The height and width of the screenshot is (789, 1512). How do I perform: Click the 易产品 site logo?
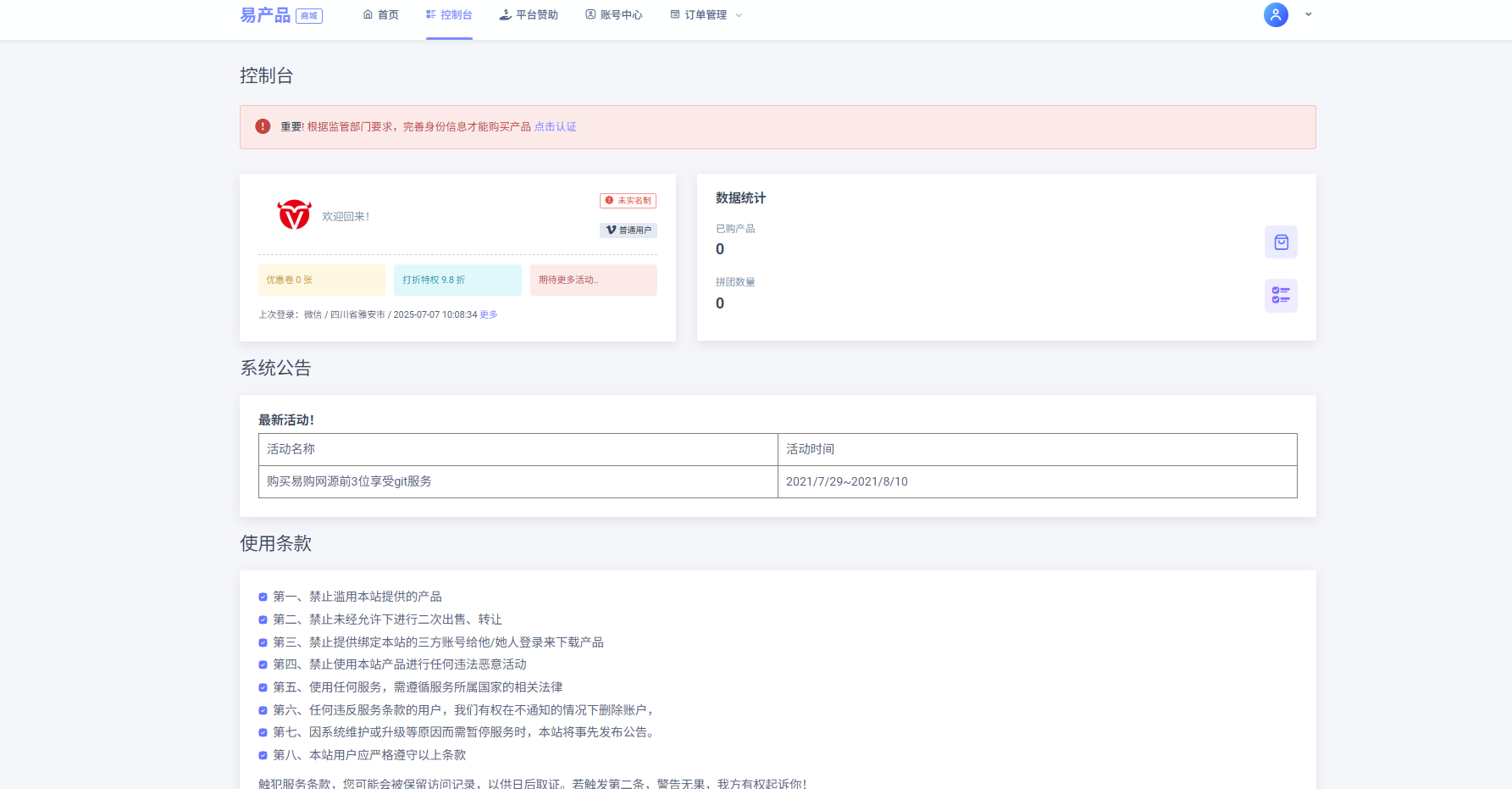[x=265, y=15]
